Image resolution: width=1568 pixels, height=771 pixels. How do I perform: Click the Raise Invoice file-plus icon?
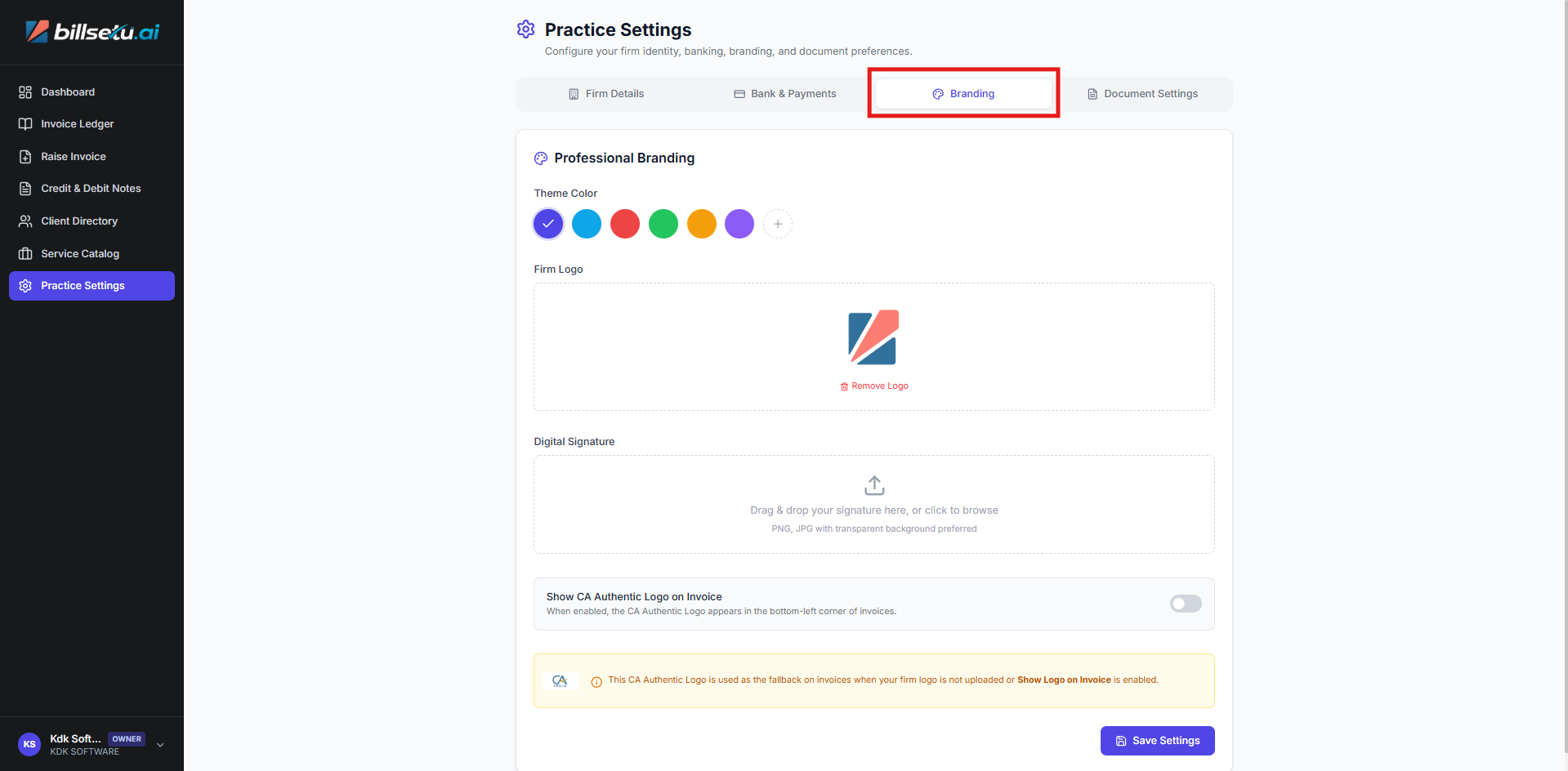25,157
